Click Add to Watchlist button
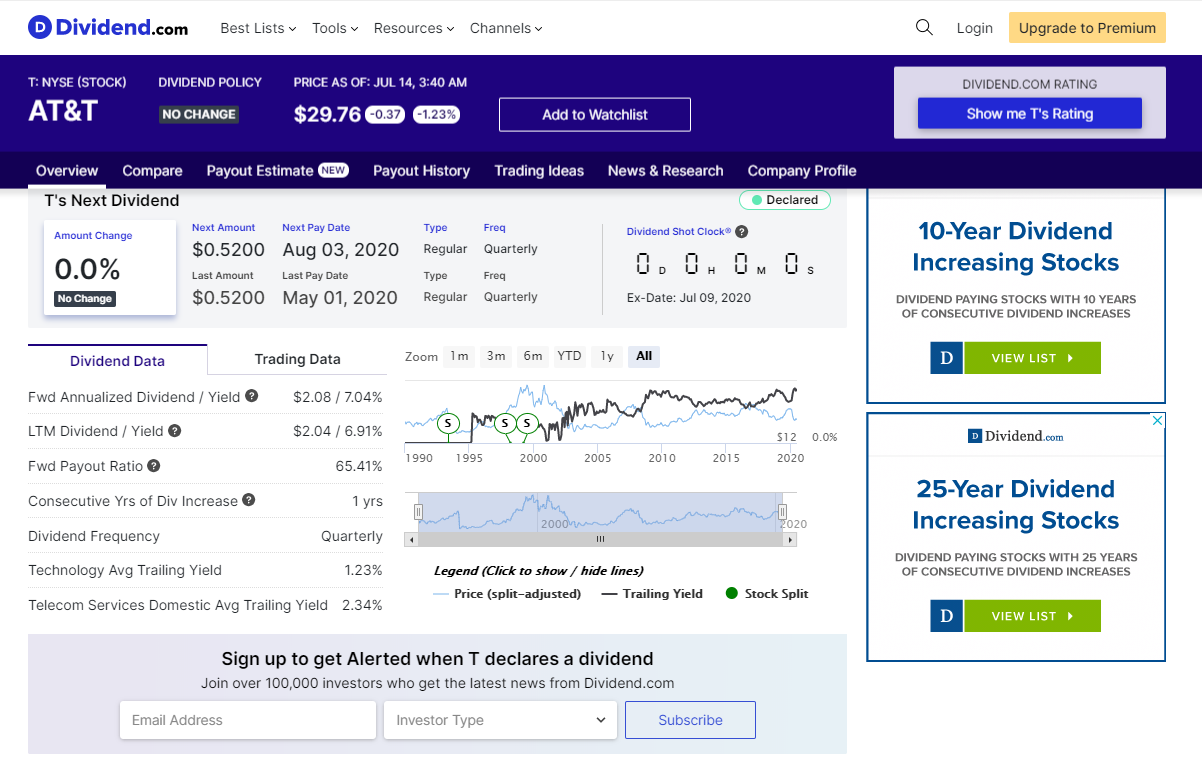Viewport: 1202px width, 765px height. coord(595,114)
